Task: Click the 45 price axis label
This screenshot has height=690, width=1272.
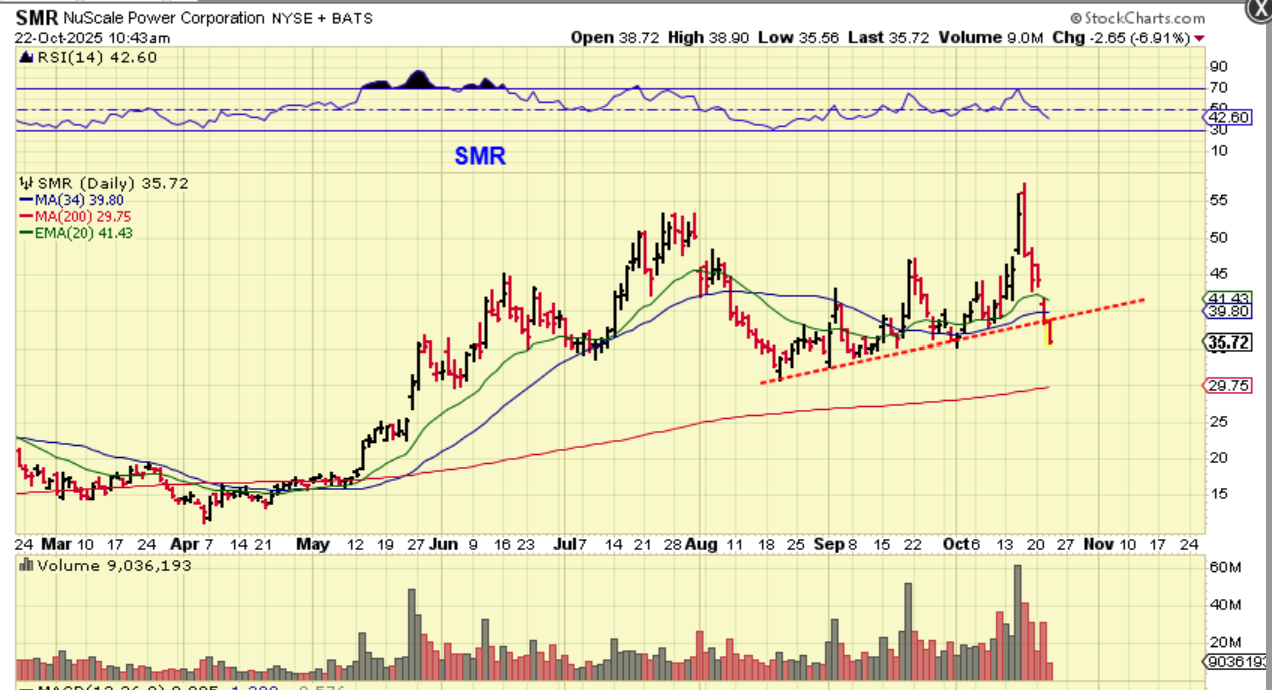Action: [x=1219, y=274]
